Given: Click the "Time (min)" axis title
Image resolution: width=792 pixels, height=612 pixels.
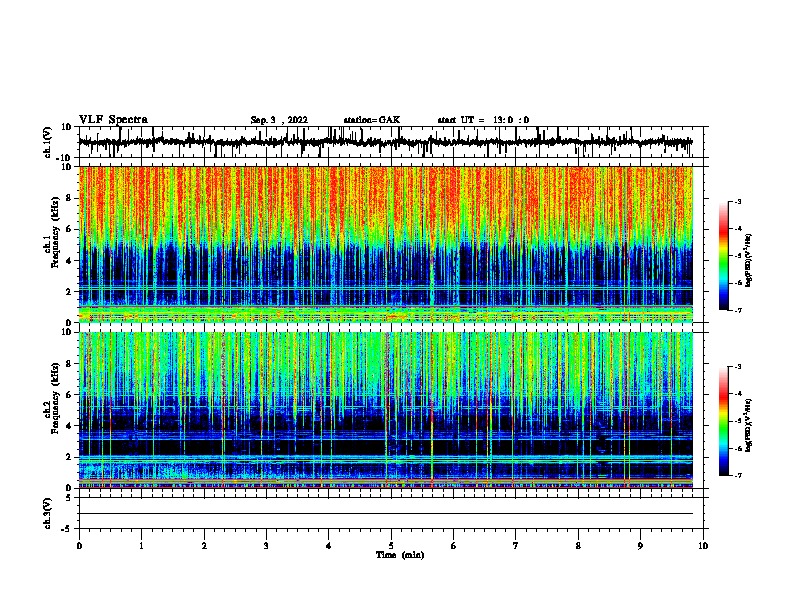Looking at the screenshot, I should click(400, 555).
